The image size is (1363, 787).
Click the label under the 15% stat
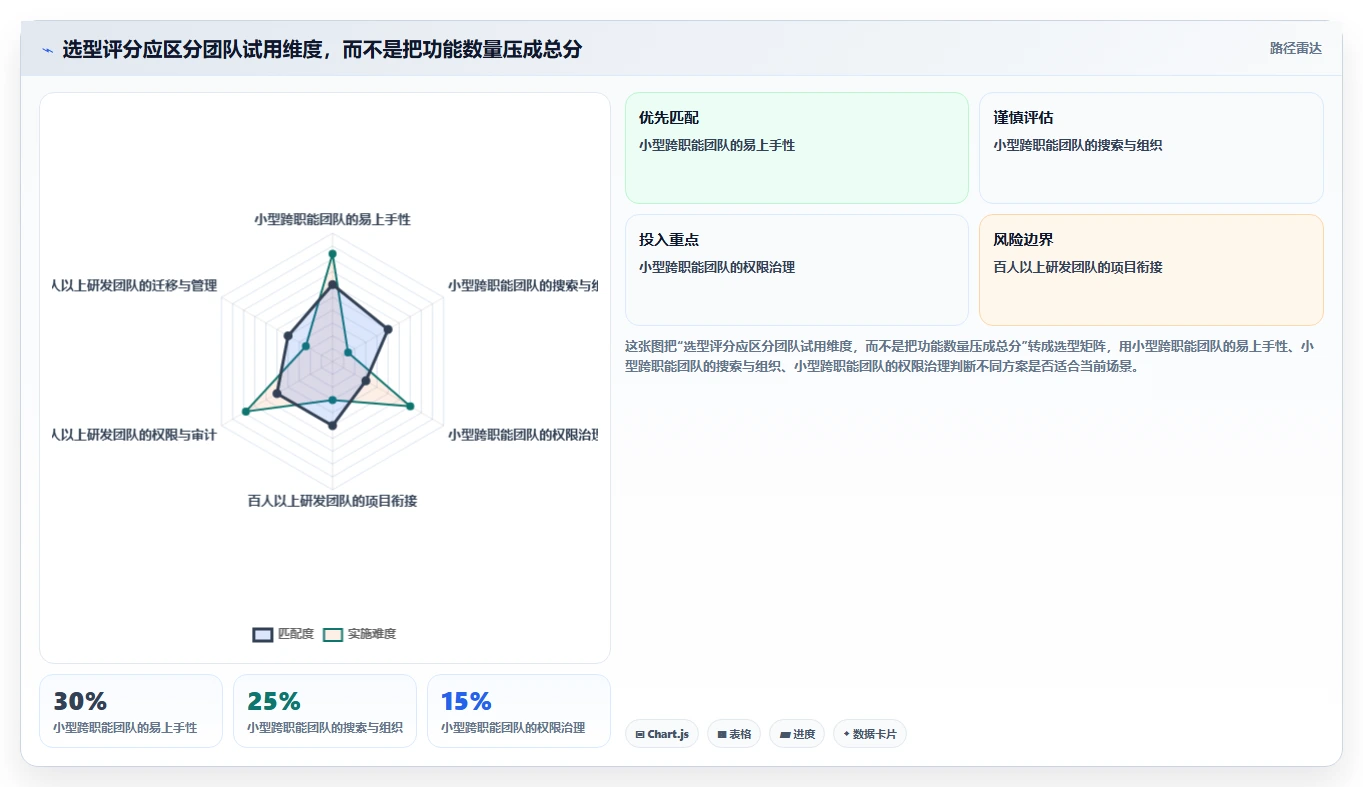point(513,728)
